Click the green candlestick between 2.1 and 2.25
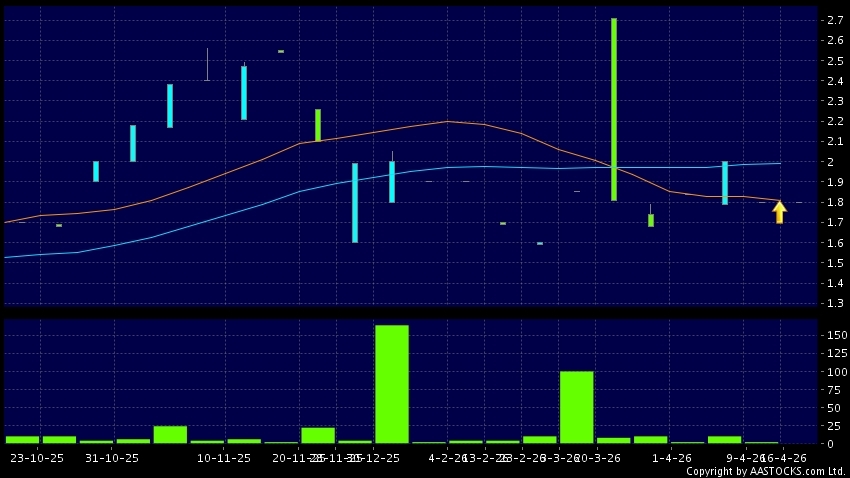850x478 pixels. (x=318, y=125)
